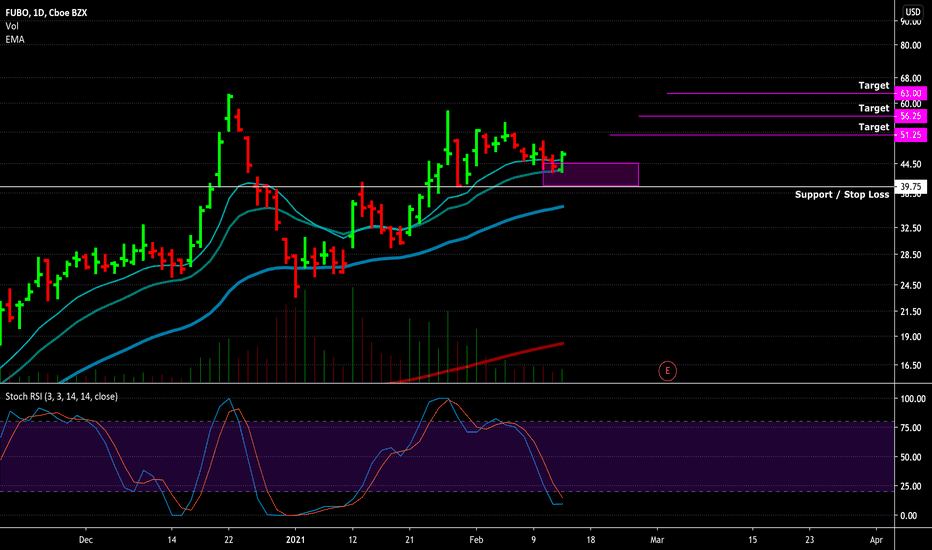Click the 21.50 price axis label
Screen dimensions: 932x550
pos(911,312)
